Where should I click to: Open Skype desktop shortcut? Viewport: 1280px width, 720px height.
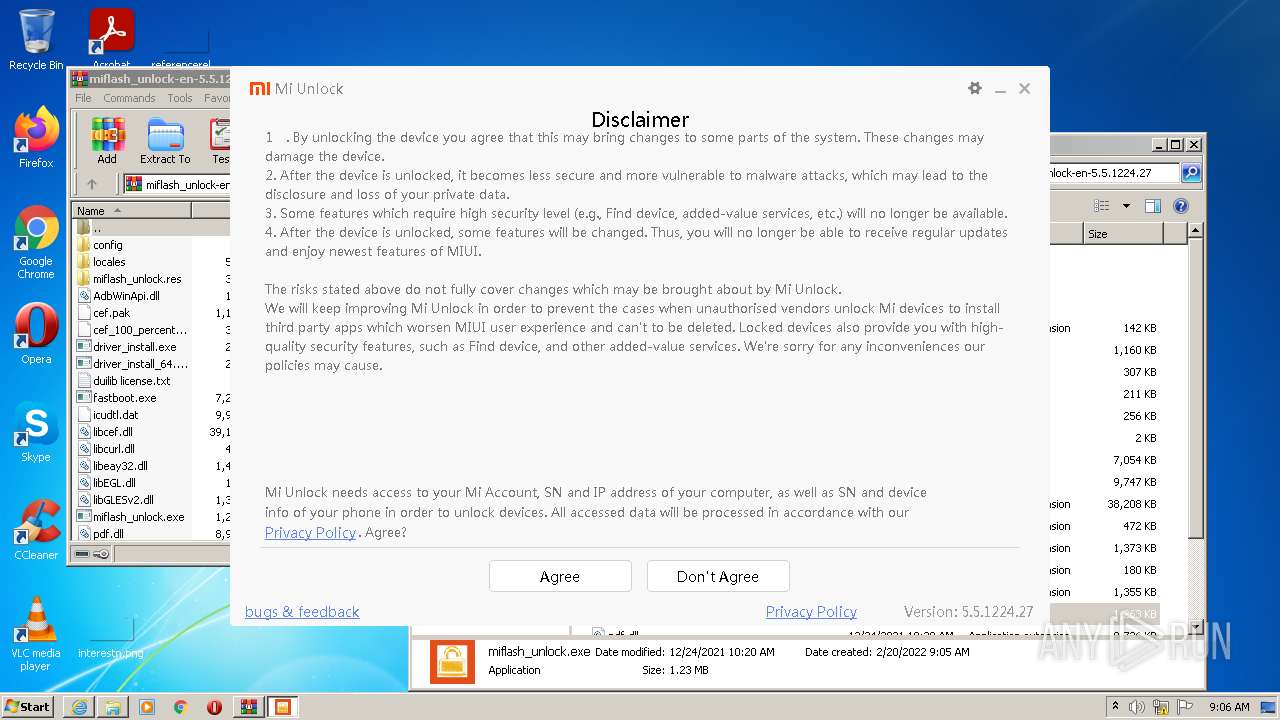(x=36, y=432)
